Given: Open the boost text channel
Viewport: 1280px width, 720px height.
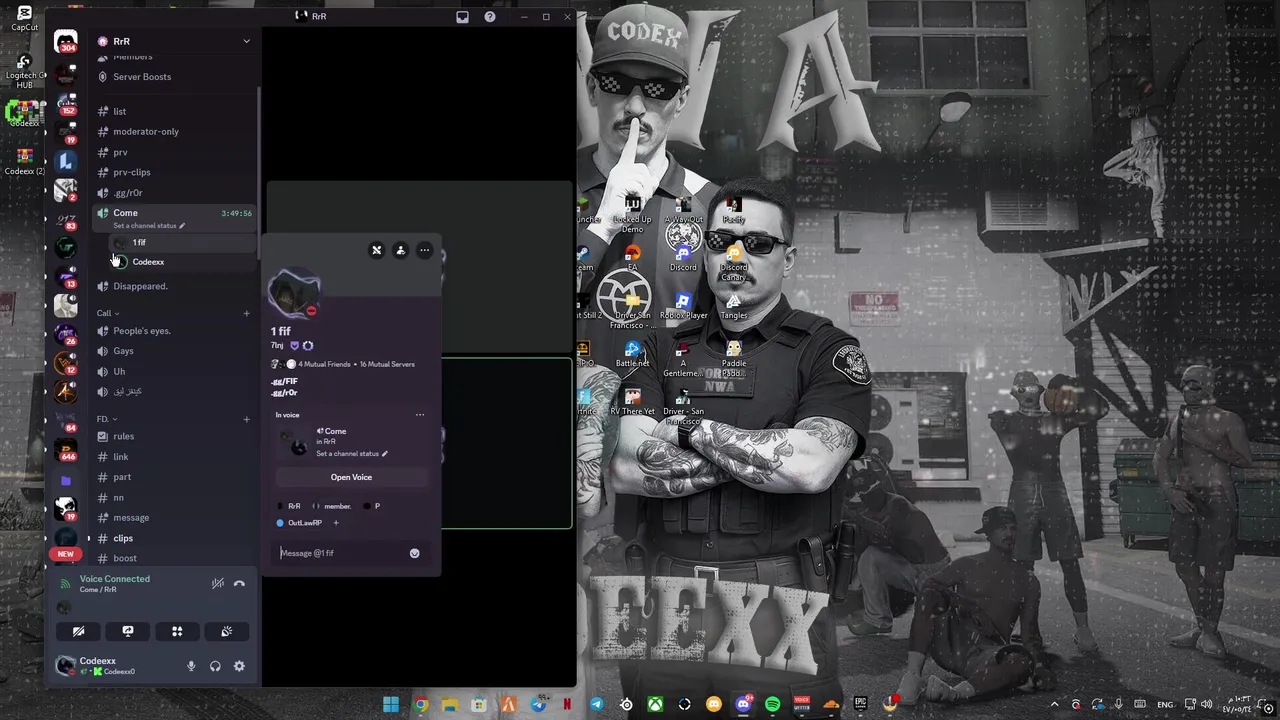Looking at the screenshot, I should [125, 558].
